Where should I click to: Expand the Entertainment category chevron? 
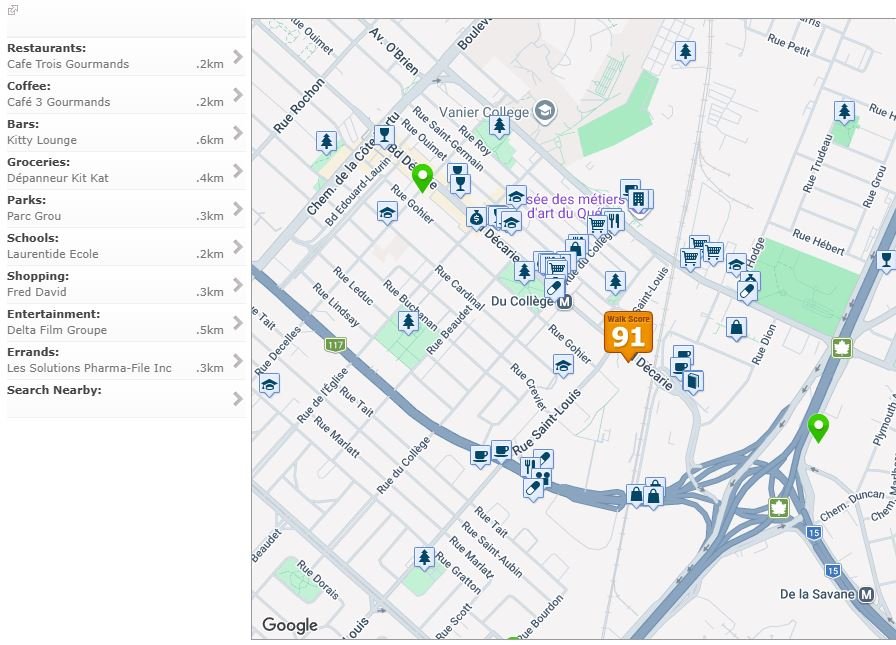[238, 323]
